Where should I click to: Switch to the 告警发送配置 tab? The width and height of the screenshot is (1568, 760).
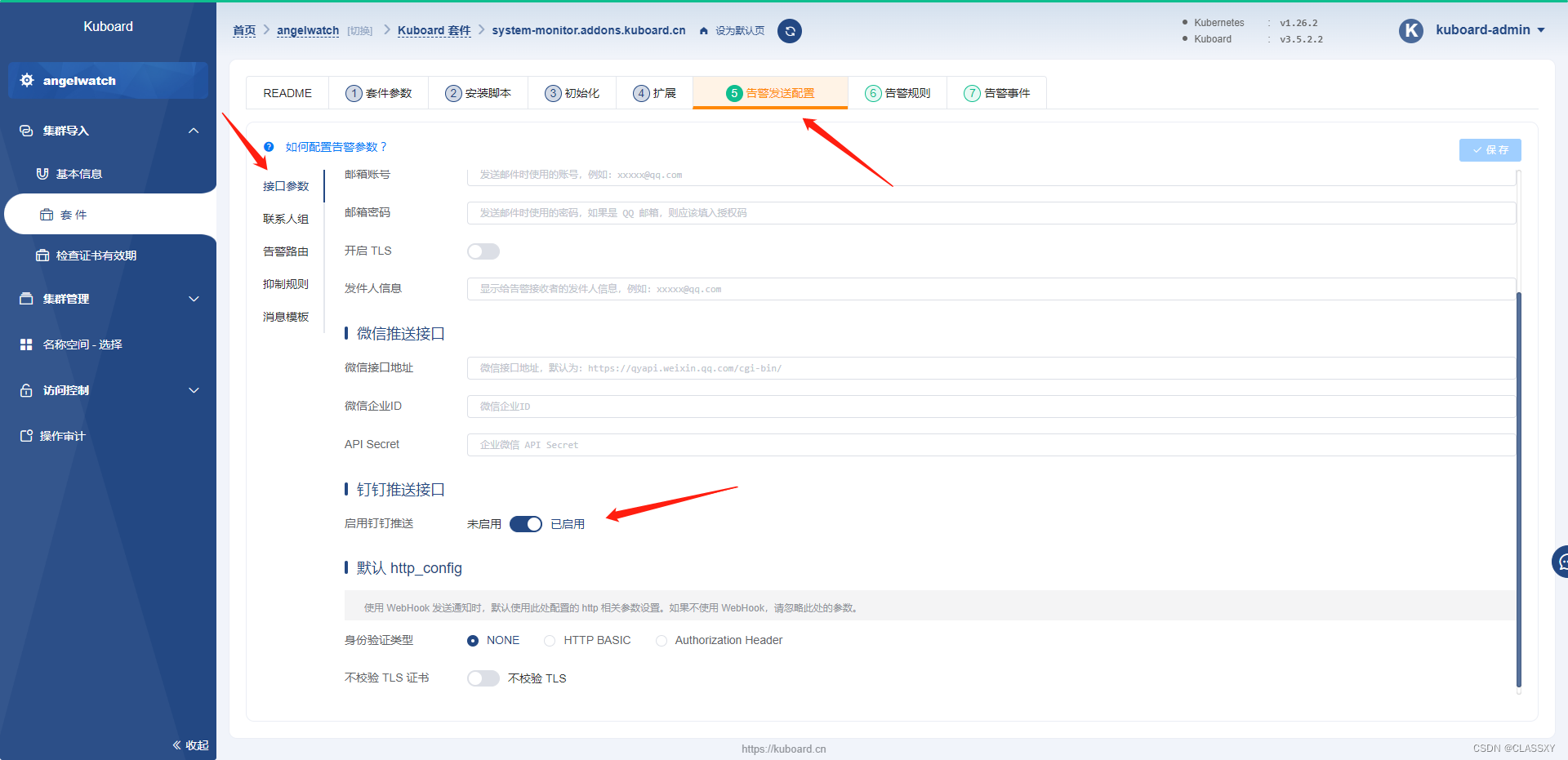click(770, 93)
